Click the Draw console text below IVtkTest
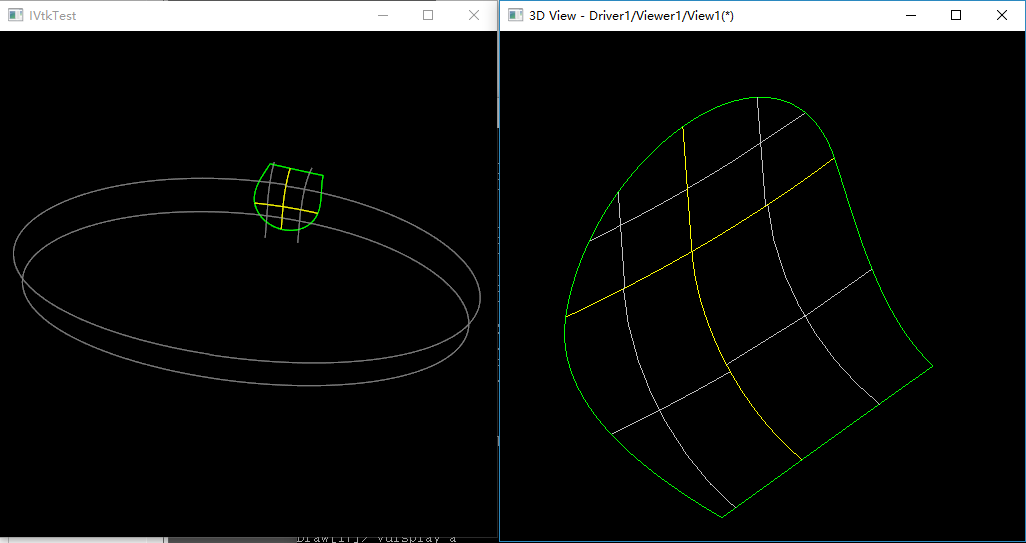This screenshot has height=543, width=1026. click(x=375, y=538)
